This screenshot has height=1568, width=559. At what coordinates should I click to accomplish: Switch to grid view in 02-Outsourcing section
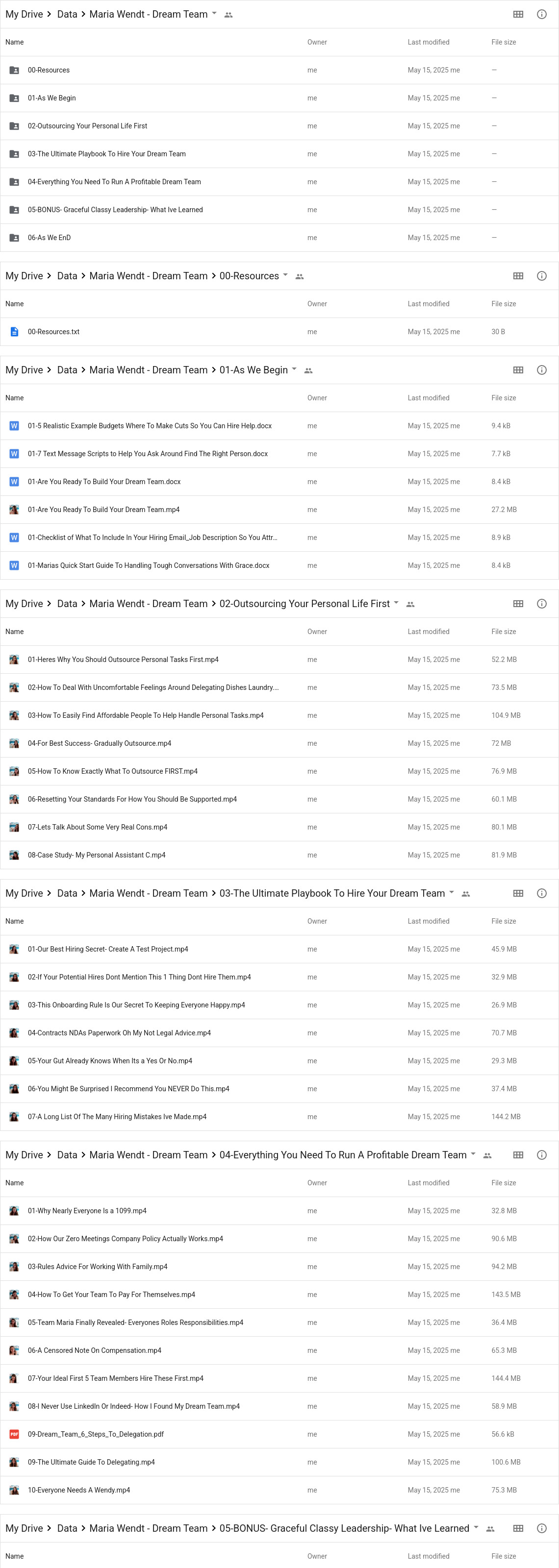(518, 604)
